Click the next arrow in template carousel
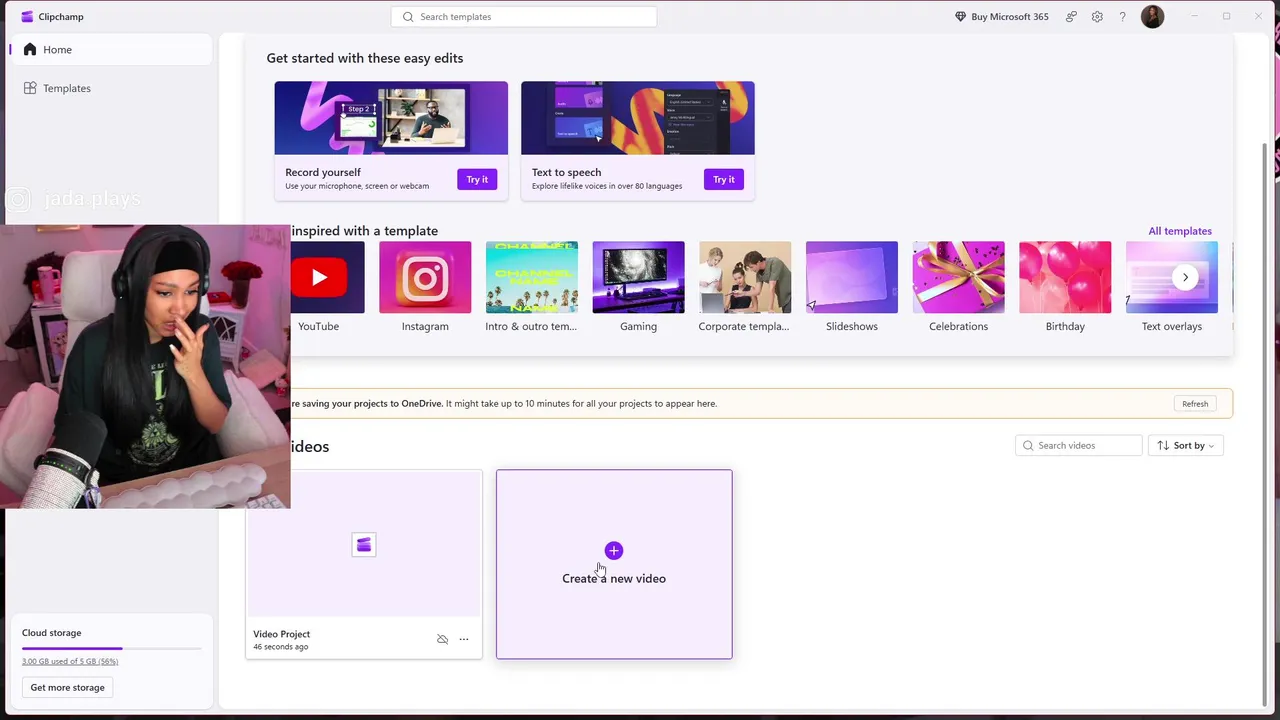This screenshot has width=1280, height=720. [1185, 278]
